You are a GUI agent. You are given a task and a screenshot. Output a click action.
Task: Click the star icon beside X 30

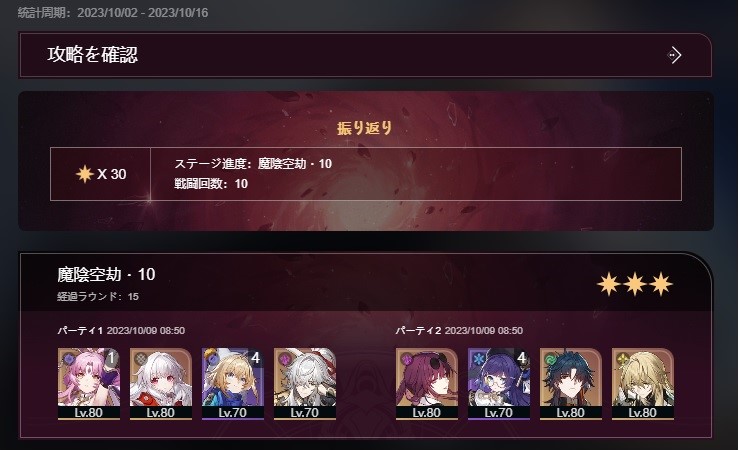click(85, 174)
